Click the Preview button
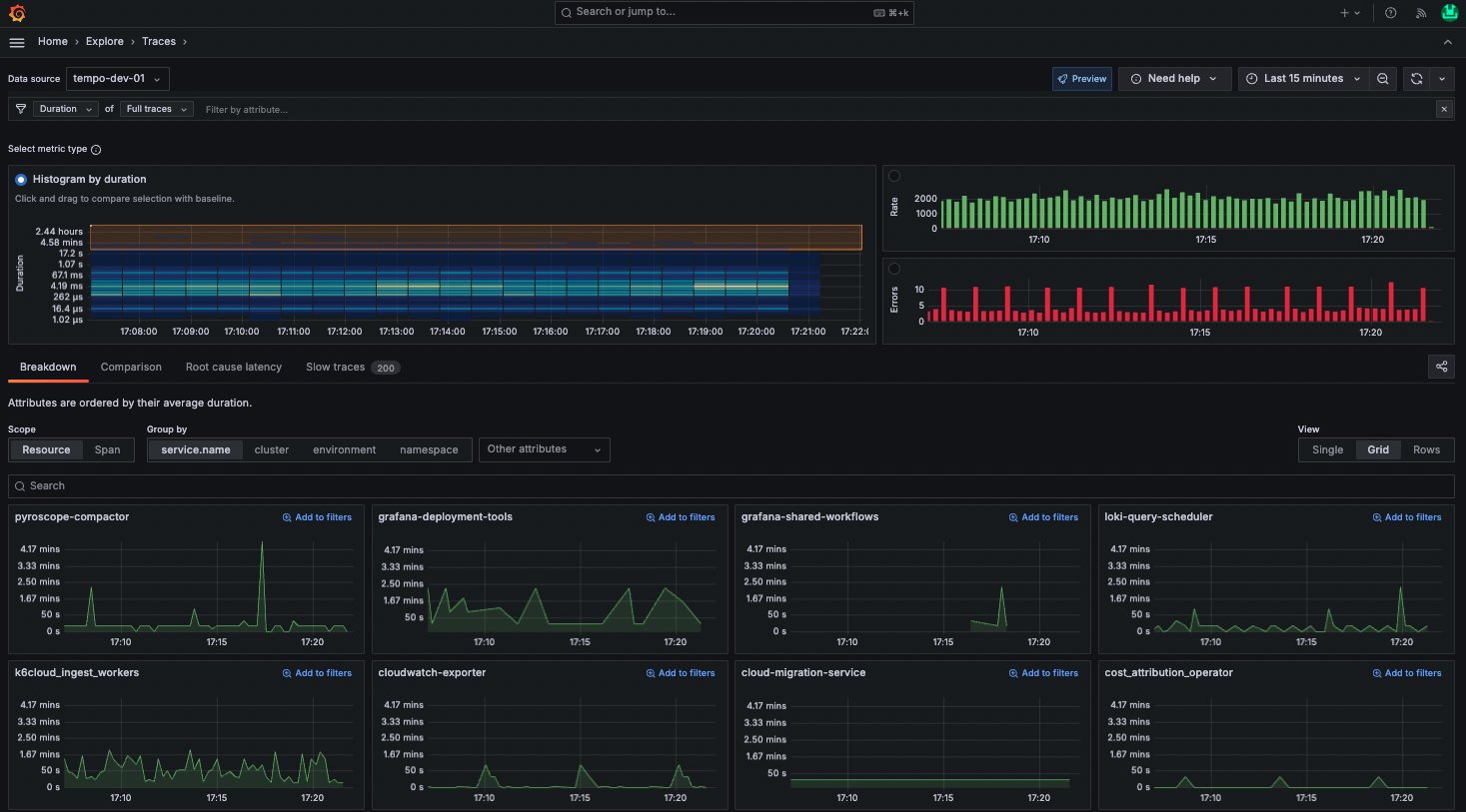 pyautogui.click(x=1081, y=79)
